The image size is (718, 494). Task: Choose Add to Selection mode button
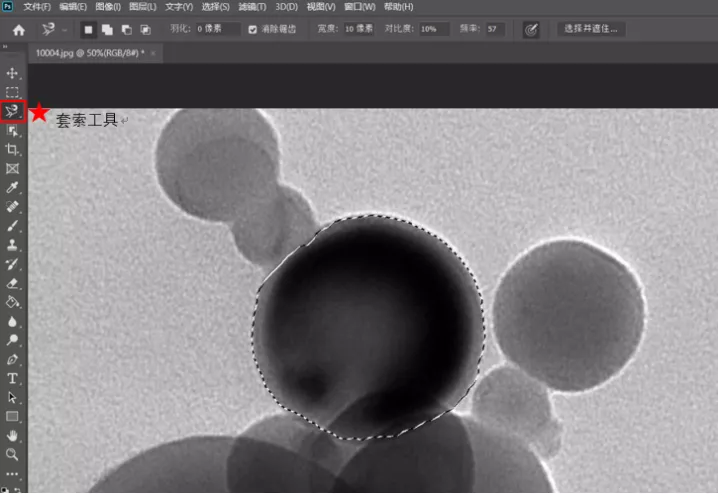tap(108, 30)
